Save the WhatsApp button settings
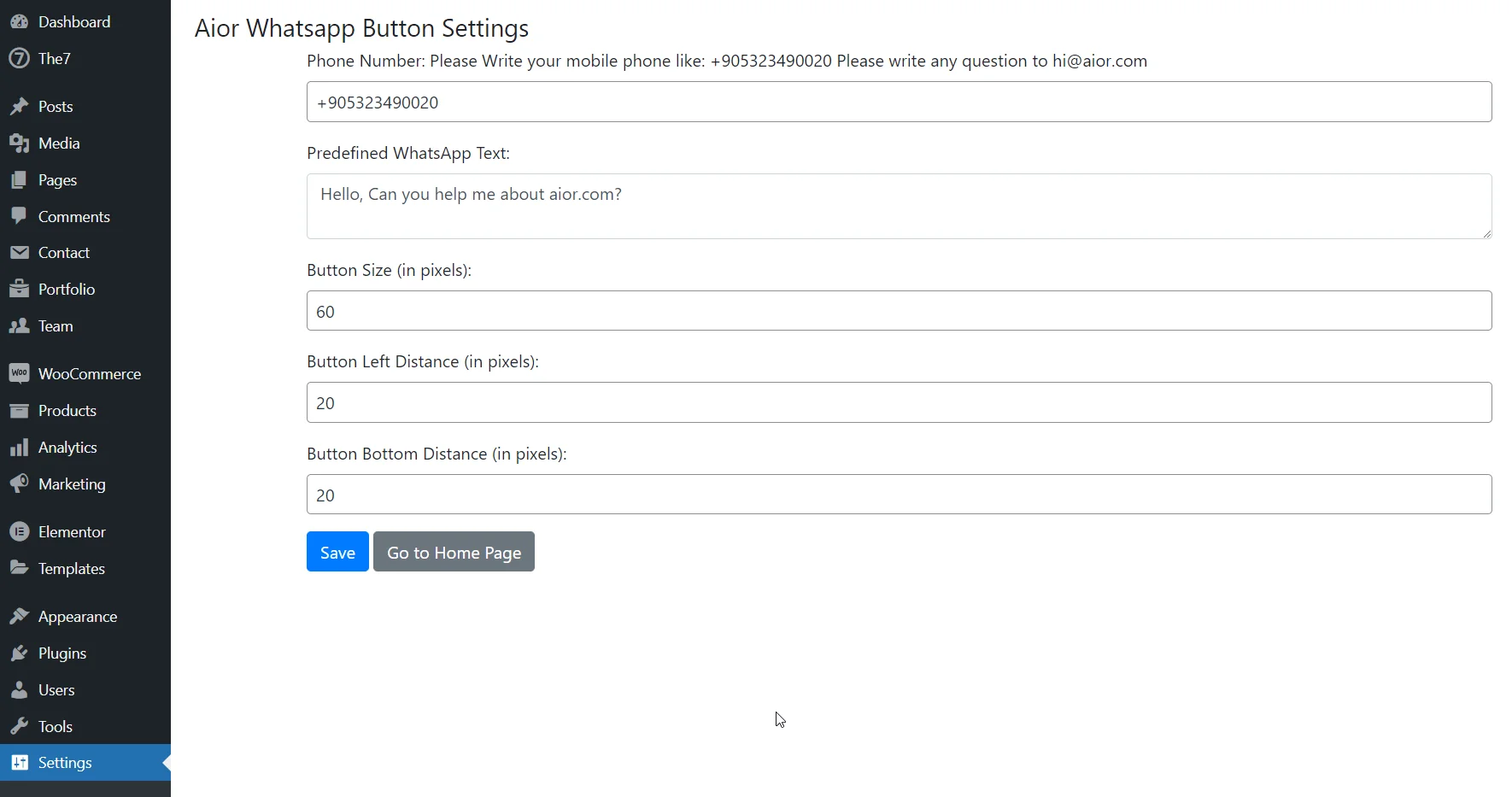The width and height of the screenshot is (1512, 797). (x=337, y=552)
